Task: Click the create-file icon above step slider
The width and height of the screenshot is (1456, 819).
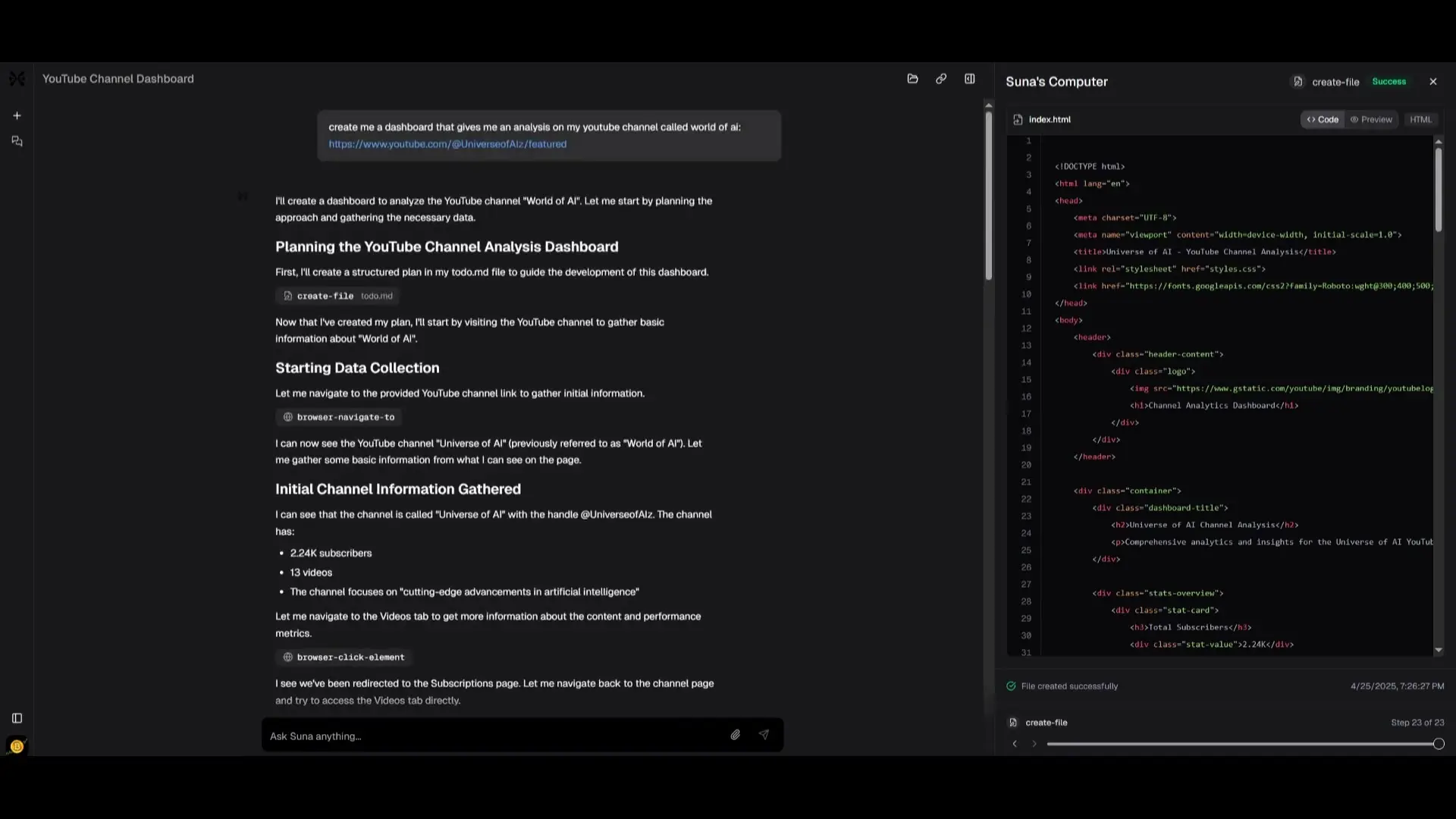Action: [1013, 723]
